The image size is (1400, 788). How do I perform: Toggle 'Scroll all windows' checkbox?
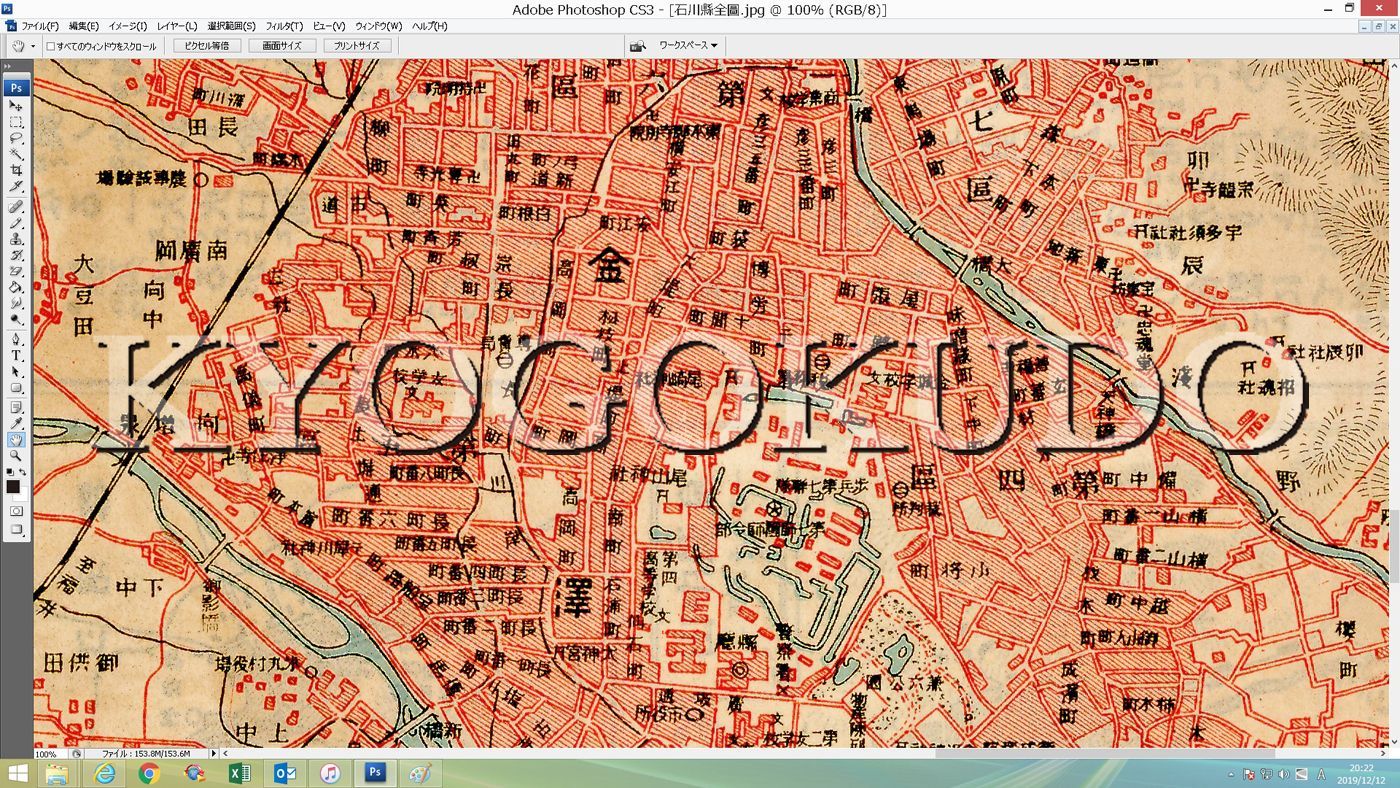(x=50, y=46)
